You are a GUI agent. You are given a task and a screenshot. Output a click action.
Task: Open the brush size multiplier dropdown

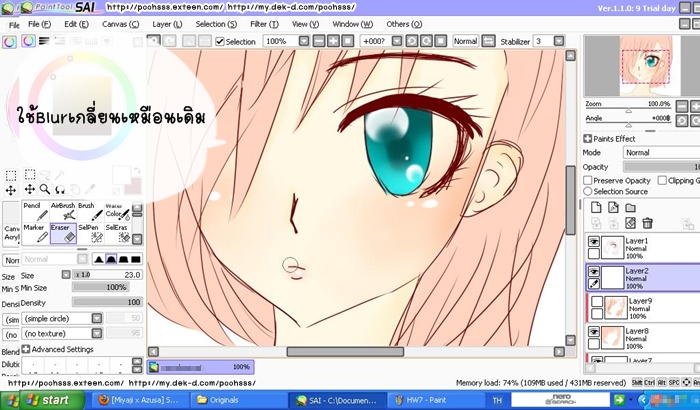(66, 275)
